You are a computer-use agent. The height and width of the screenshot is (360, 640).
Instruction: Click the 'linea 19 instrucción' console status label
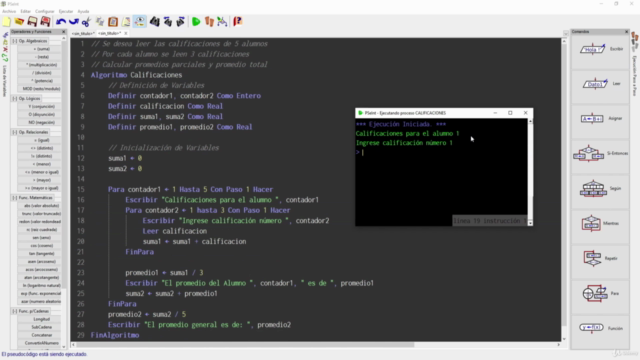coord(490,221)
